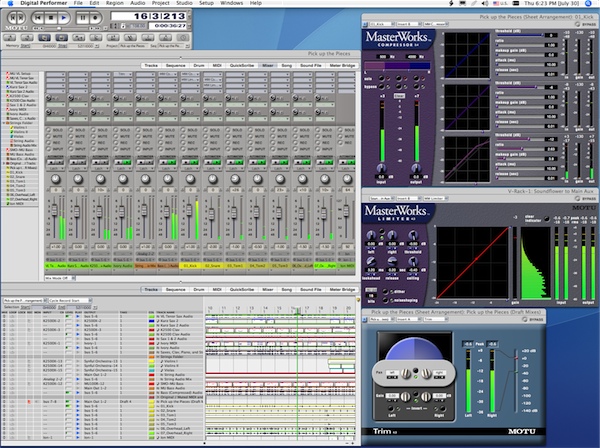The image size is (600, 448).
Task: Click the transport Record button
Action: (x=95, y=18)
